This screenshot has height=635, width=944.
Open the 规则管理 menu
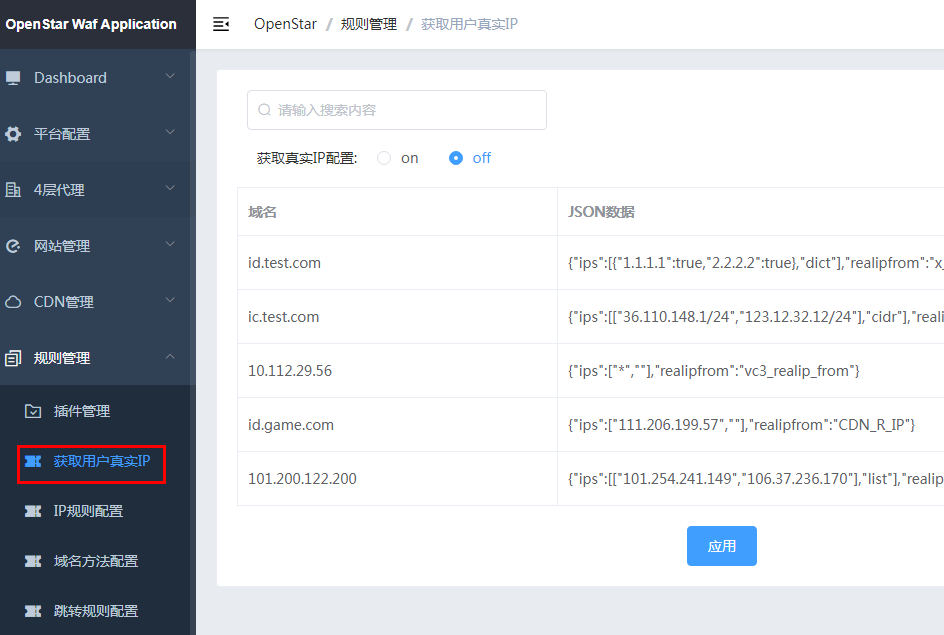[x=95, y=358]
